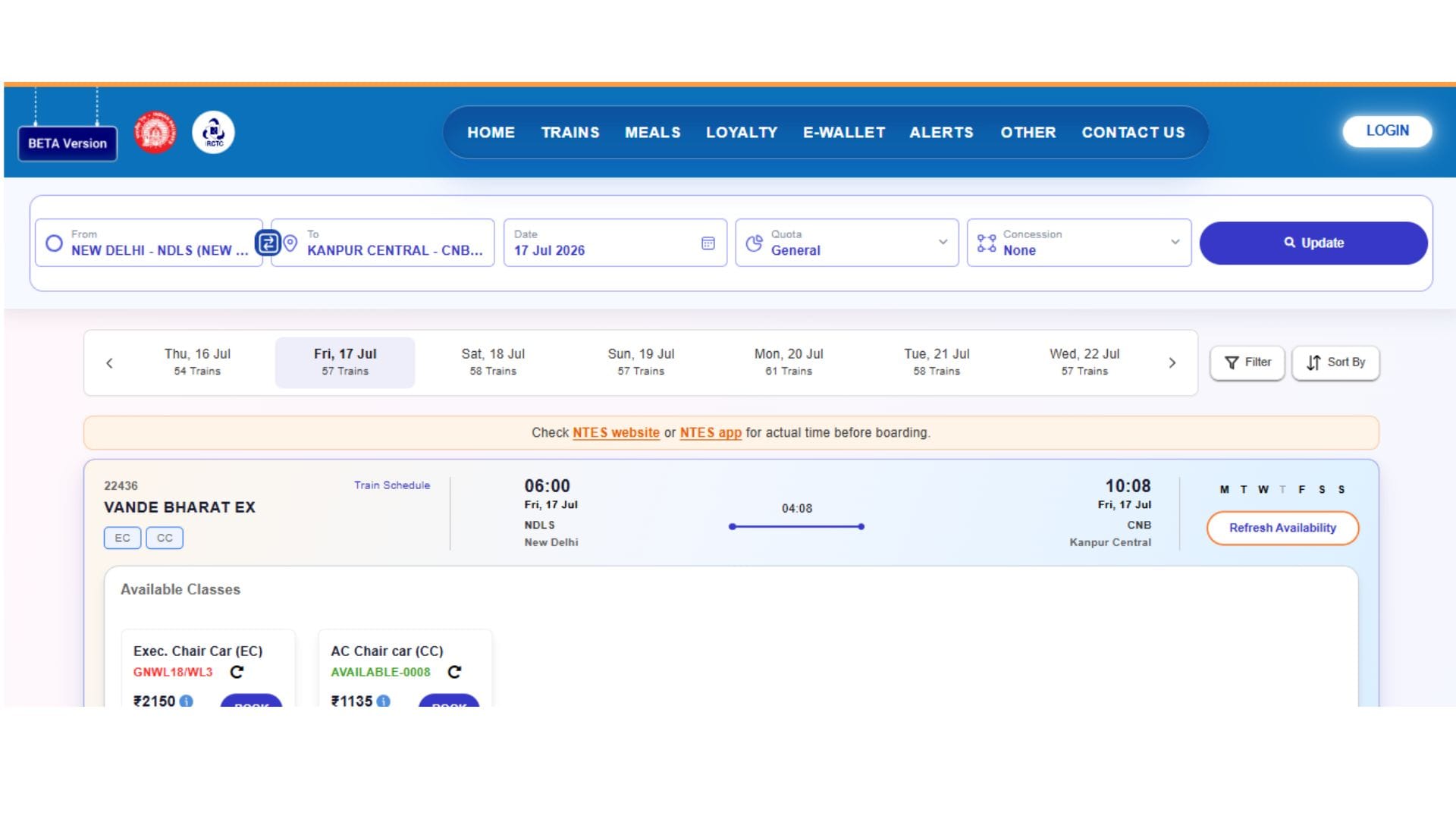Show fare info for ₹2150

[x=187, y=701]
